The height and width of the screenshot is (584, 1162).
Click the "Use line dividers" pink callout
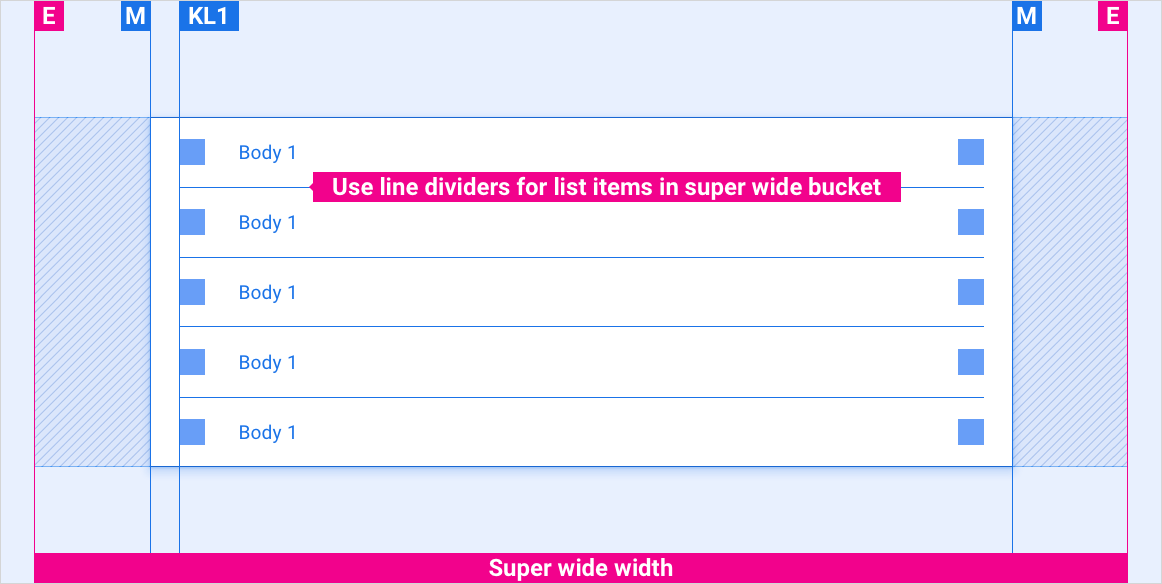point(606,187)
